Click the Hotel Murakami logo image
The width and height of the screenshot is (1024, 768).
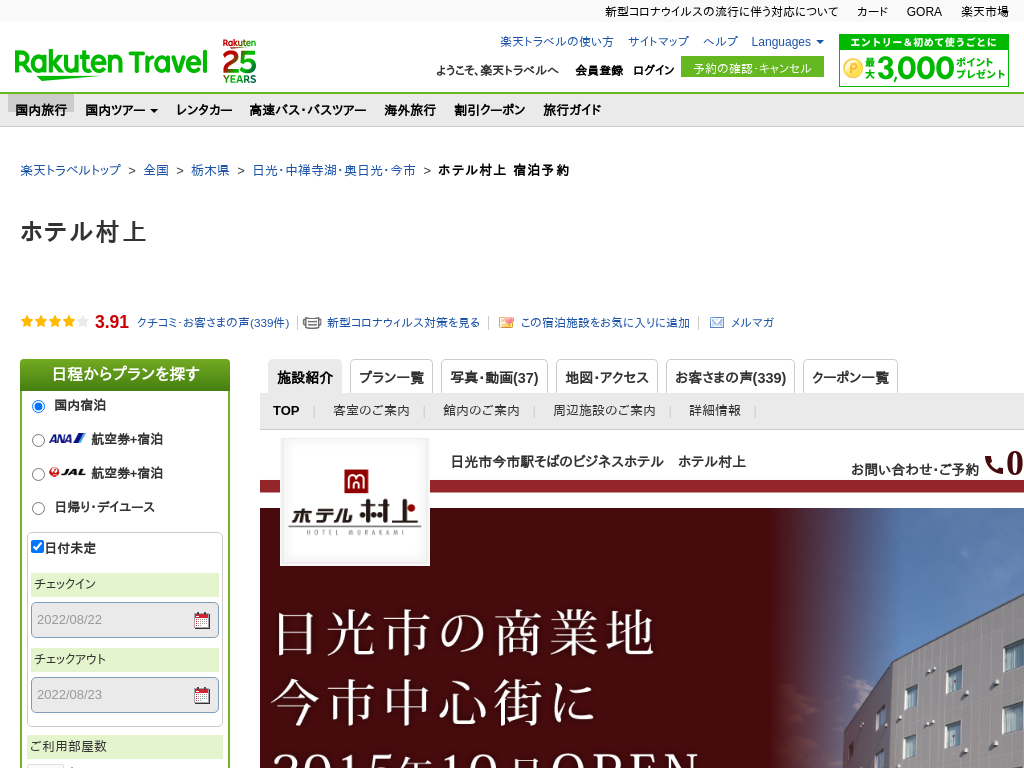point(355,502)
